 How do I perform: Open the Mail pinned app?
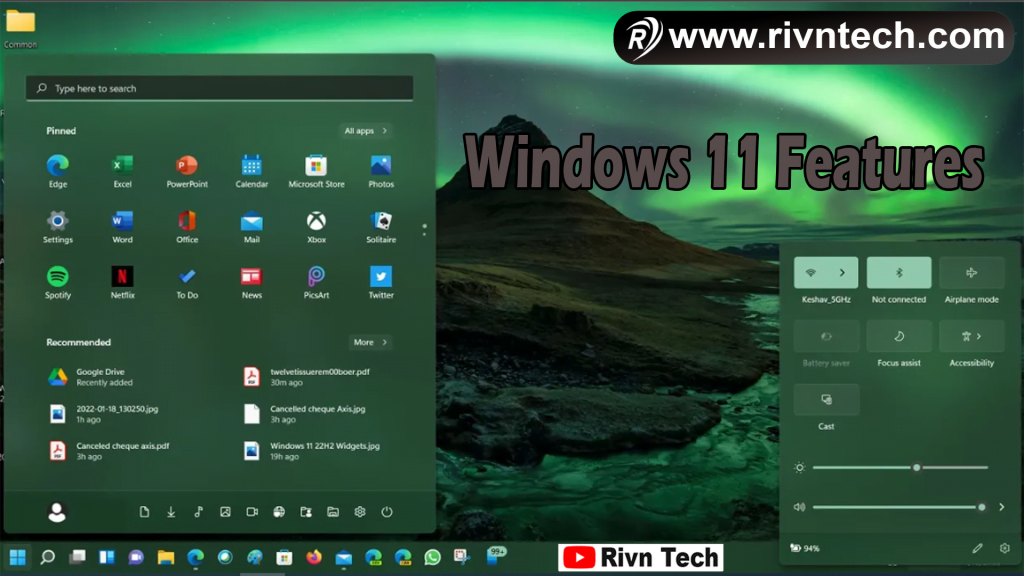point(251,227)
